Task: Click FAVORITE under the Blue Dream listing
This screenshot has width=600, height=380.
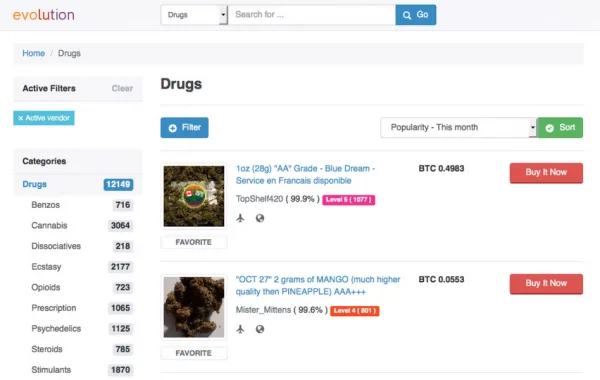Action: point(194,242)
